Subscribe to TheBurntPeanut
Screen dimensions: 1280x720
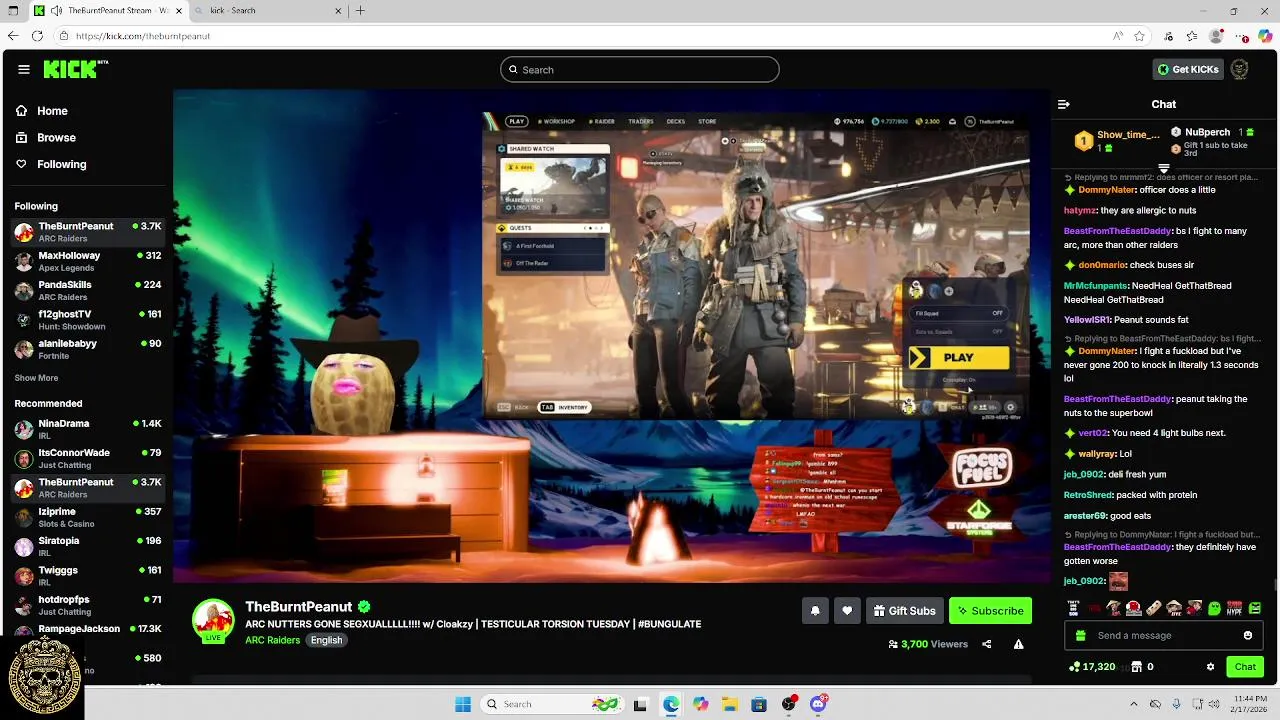pos(990,611)
